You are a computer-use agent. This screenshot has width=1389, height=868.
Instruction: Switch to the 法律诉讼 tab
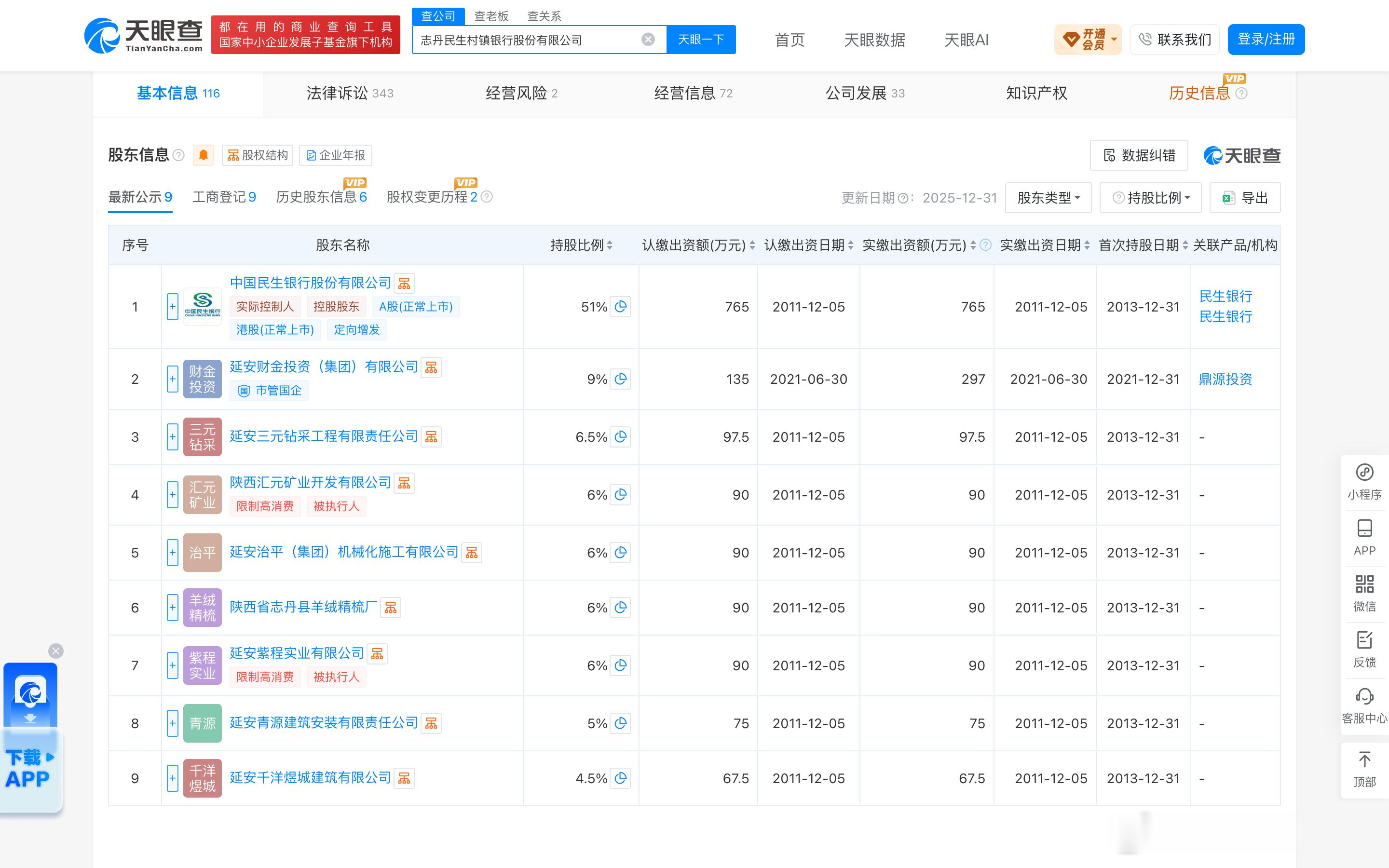click(350, 93)
